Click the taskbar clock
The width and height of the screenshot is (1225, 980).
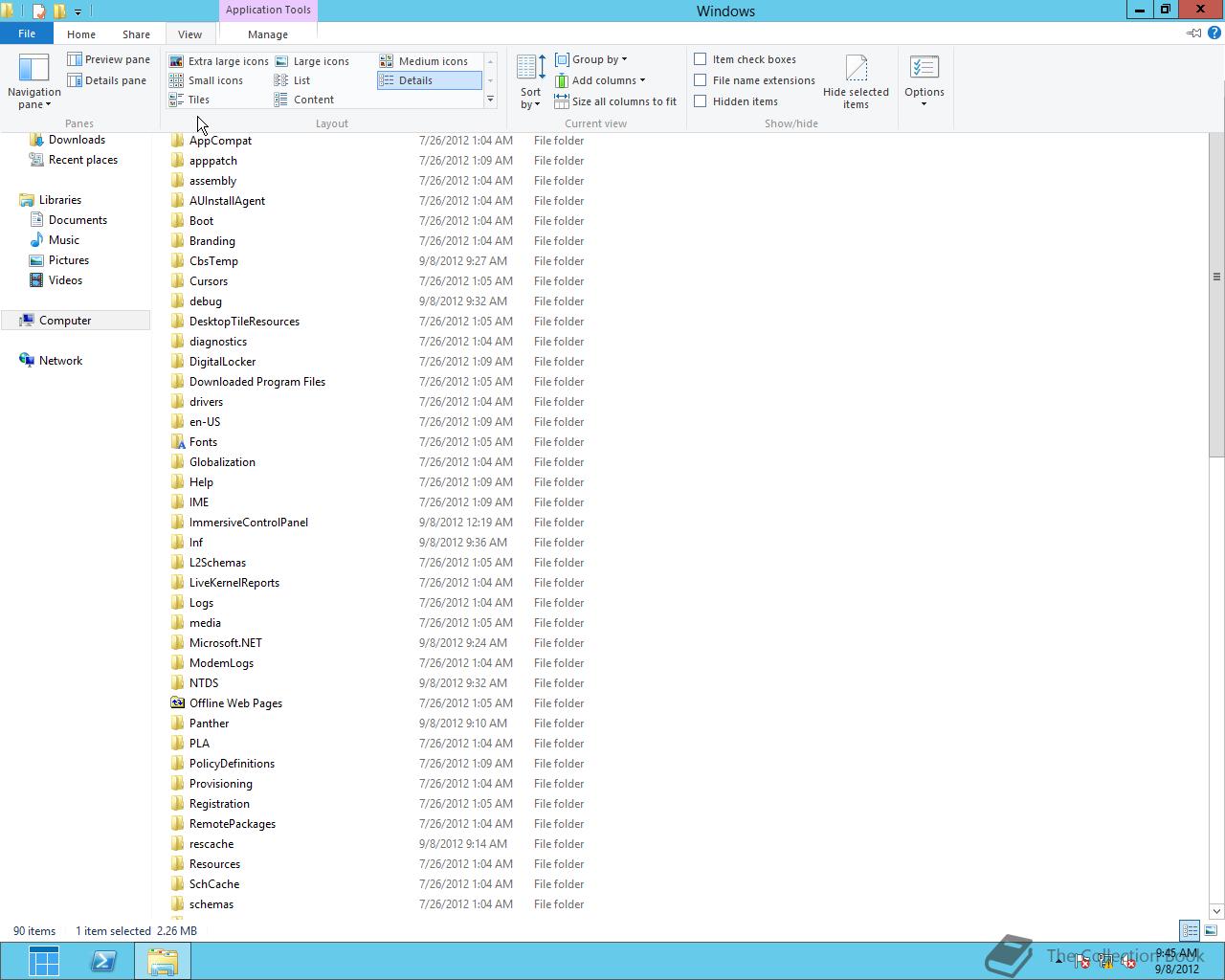[x=1176, y=961]
